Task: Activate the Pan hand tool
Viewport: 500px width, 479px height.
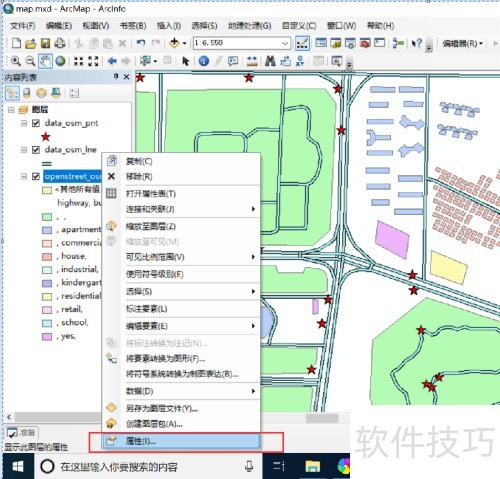Action: (x=45, y=61)
